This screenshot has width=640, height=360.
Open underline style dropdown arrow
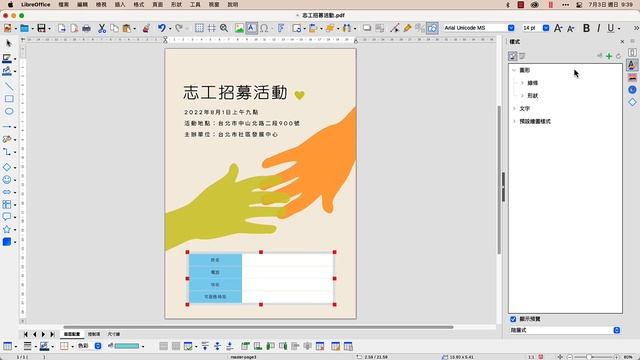tap(619, 28)
